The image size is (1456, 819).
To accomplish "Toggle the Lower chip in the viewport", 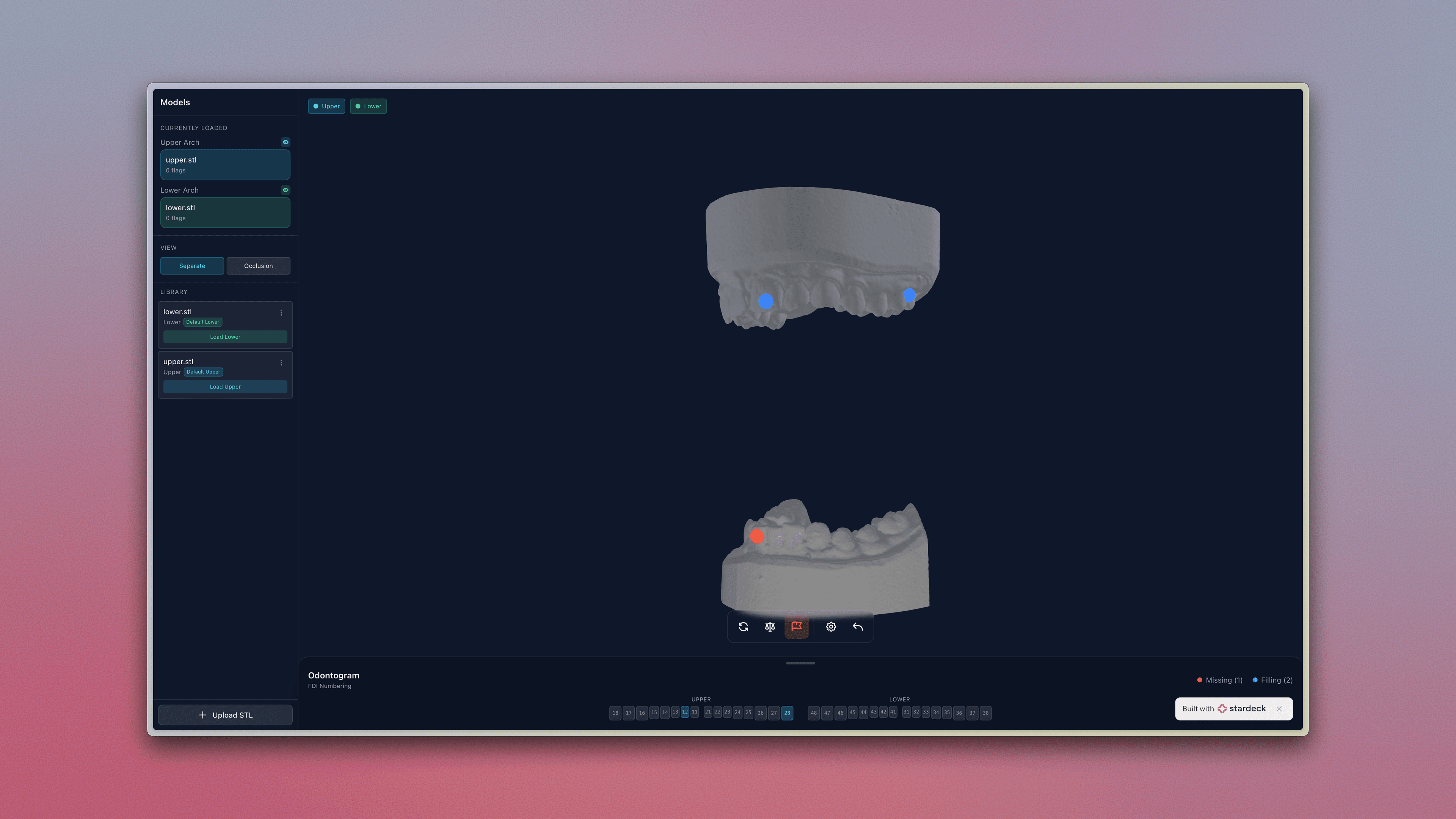I will (x=368, y=106).
